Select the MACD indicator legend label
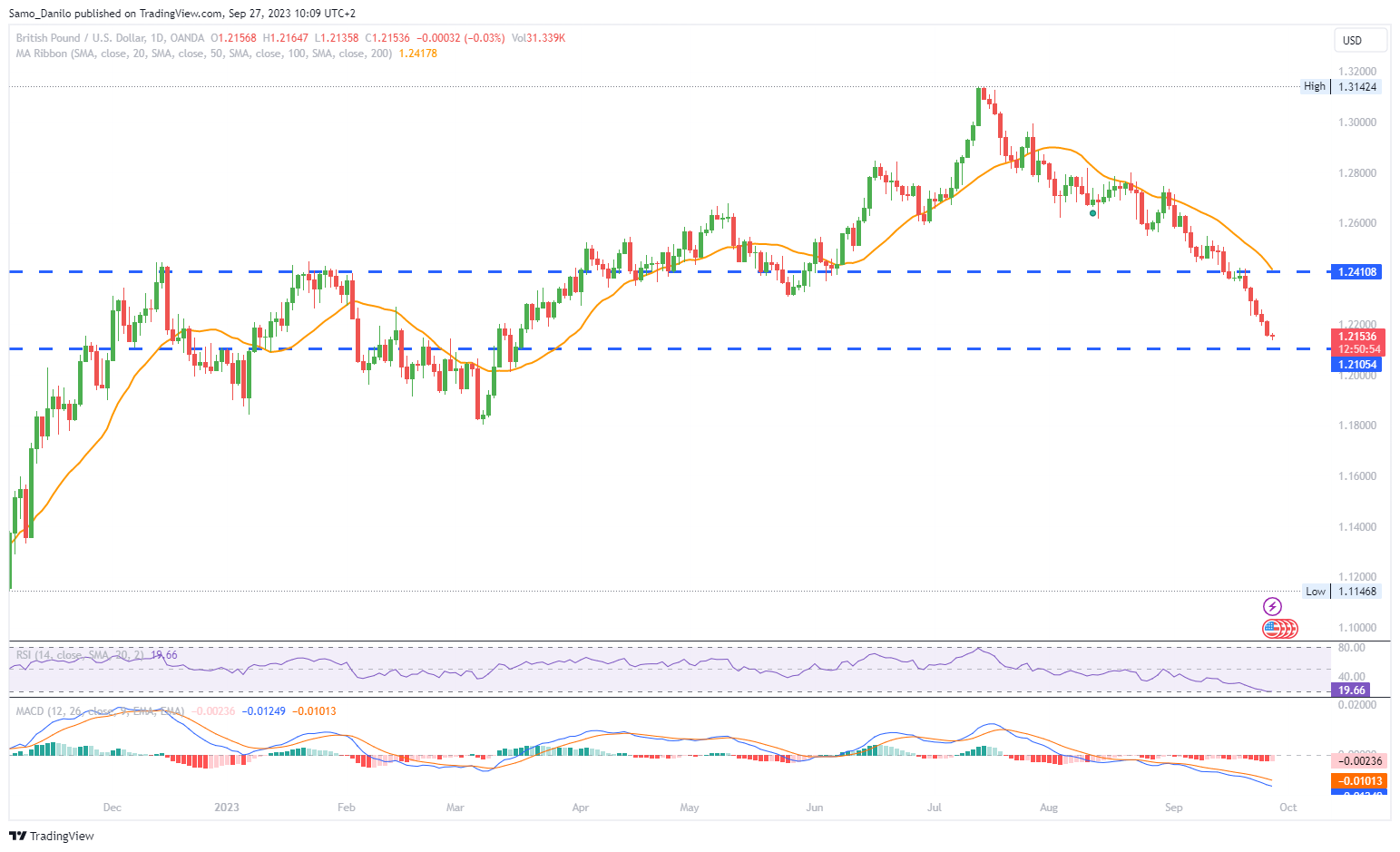Viewport: 1400px width, 852px height. (x=100, y=710)
